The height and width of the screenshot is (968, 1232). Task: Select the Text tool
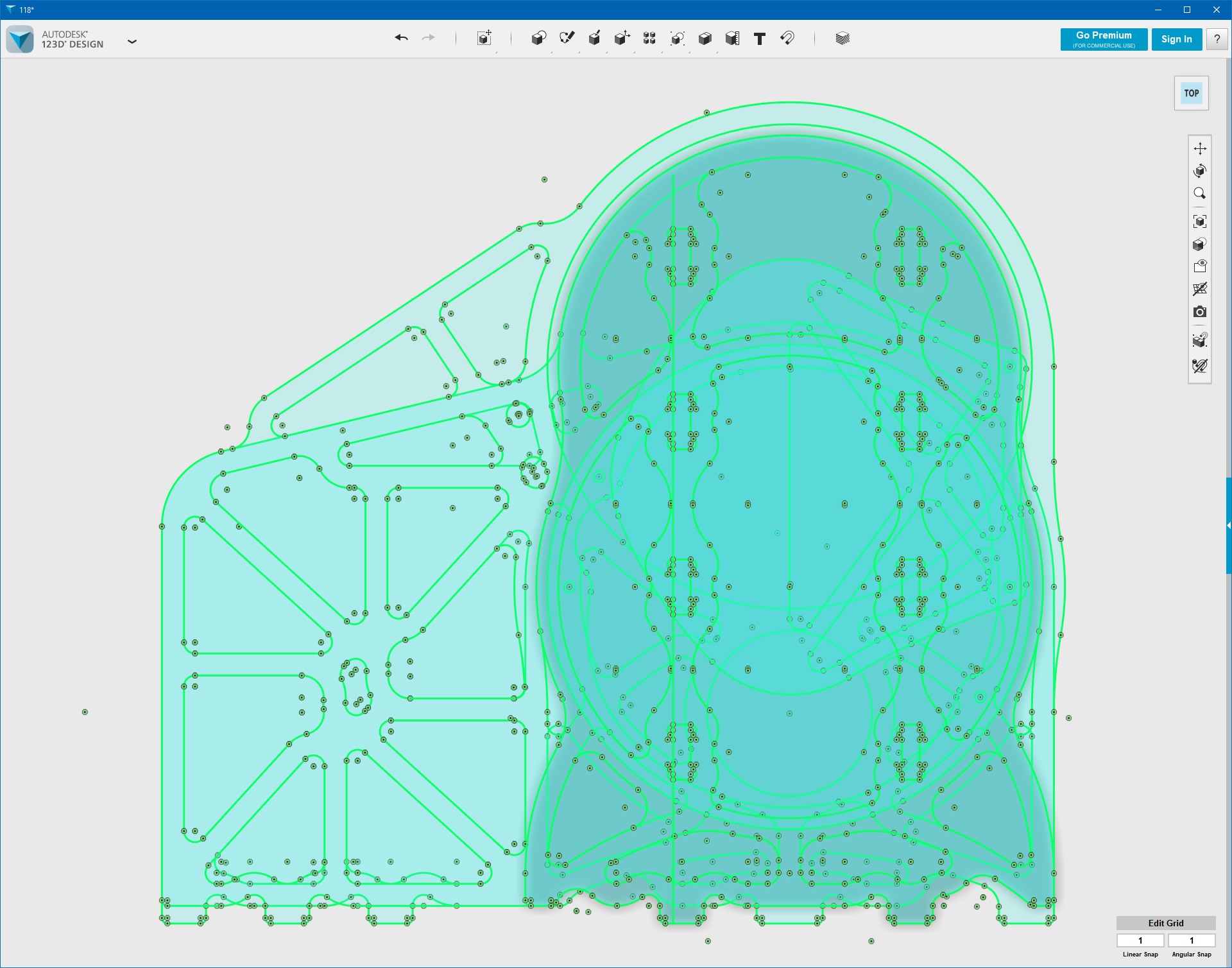pyautogui.click(x=760, y=39)
